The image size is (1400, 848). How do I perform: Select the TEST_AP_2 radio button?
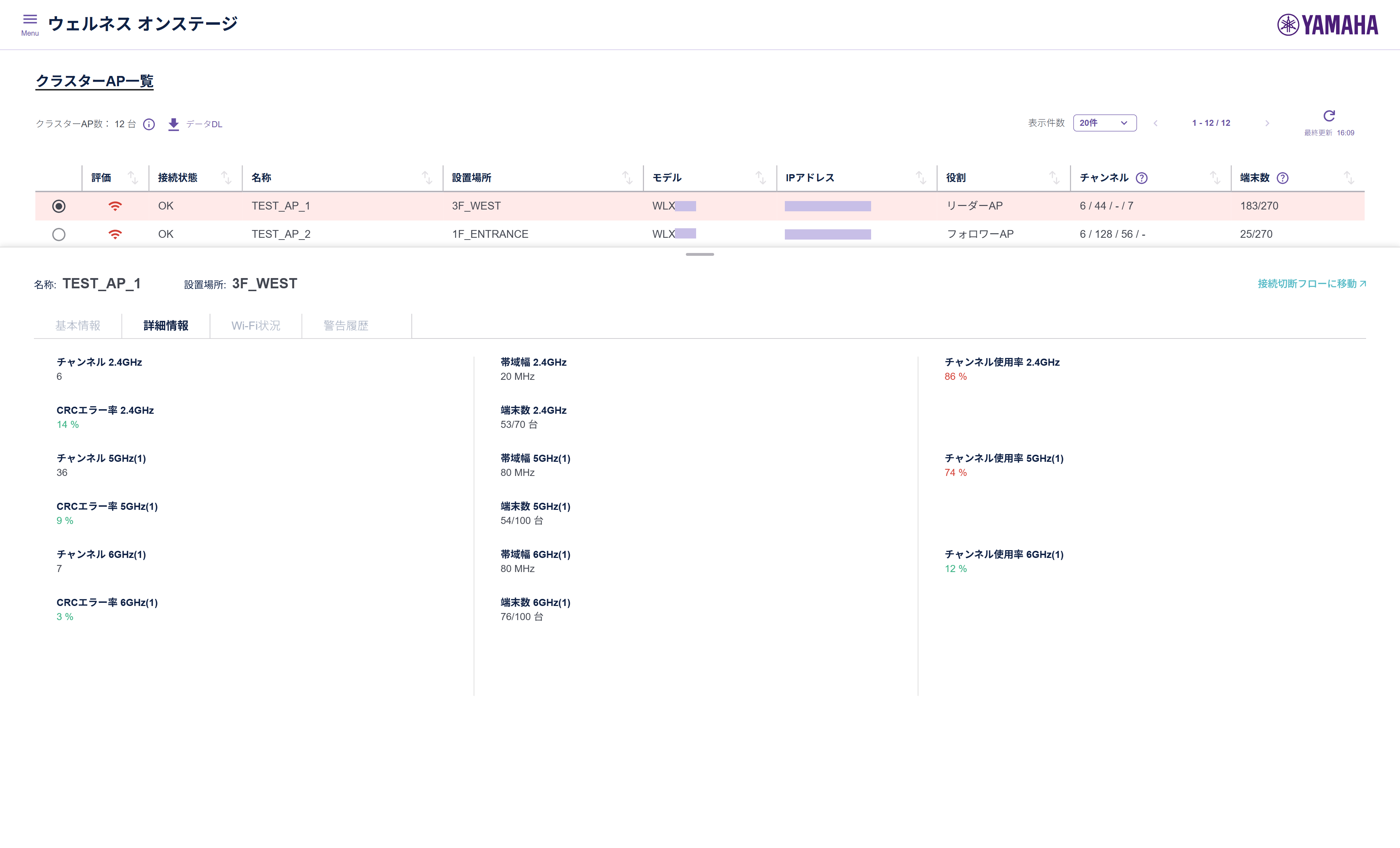(x=59, y=234)
